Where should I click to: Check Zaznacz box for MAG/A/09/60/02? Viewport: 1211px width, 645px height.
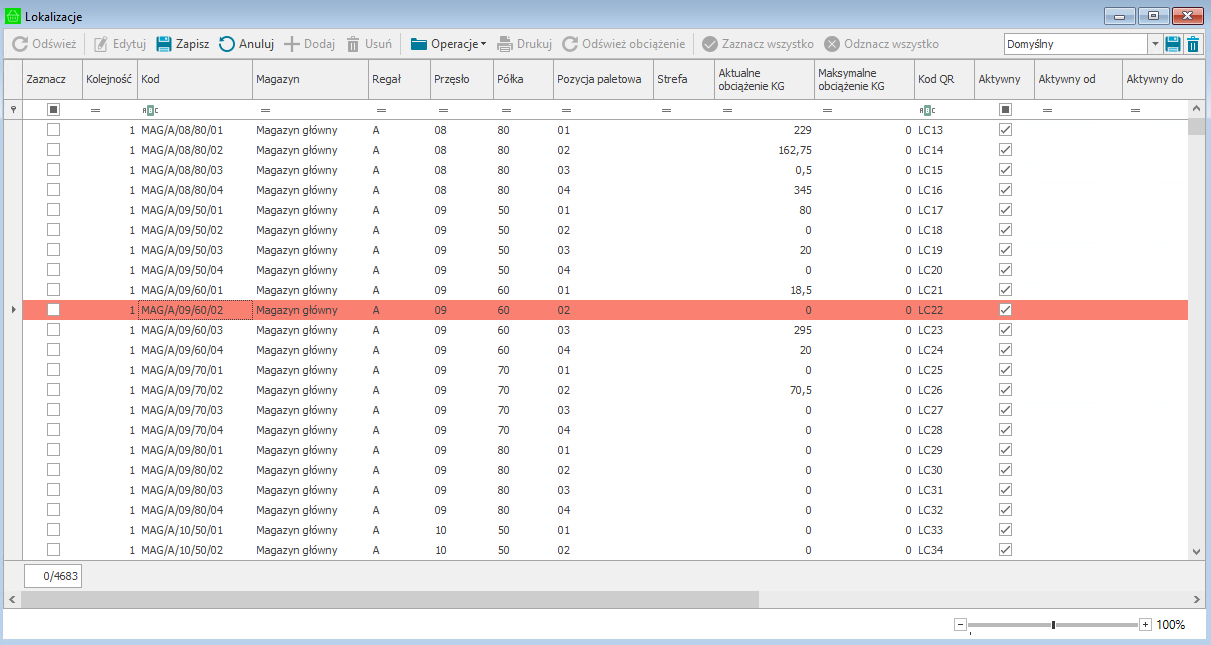(x=53, y=310)
